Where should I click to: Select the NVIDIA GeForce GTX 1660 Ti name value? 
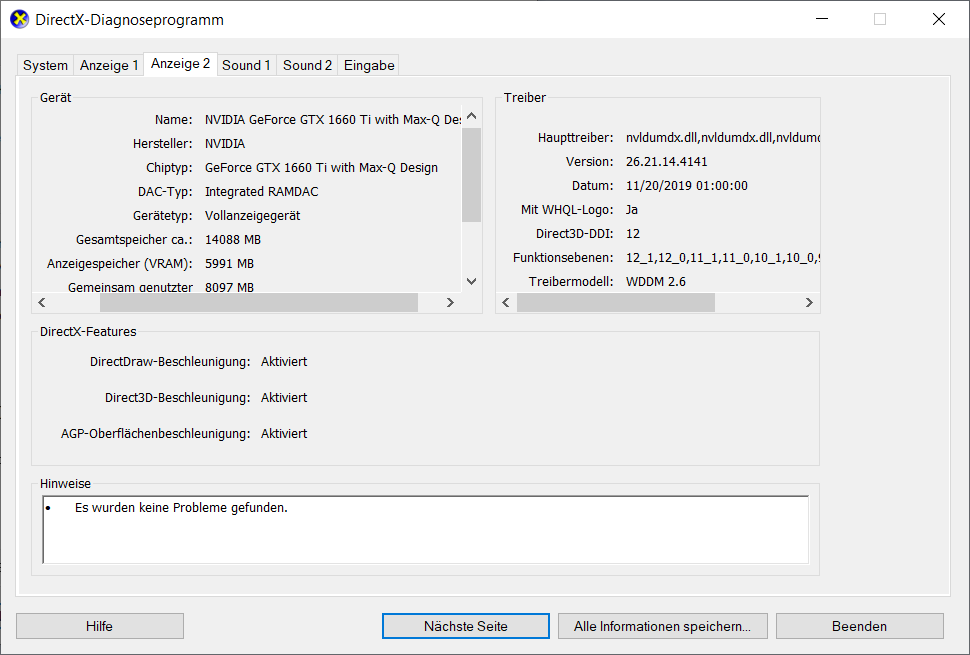point(333,119)
